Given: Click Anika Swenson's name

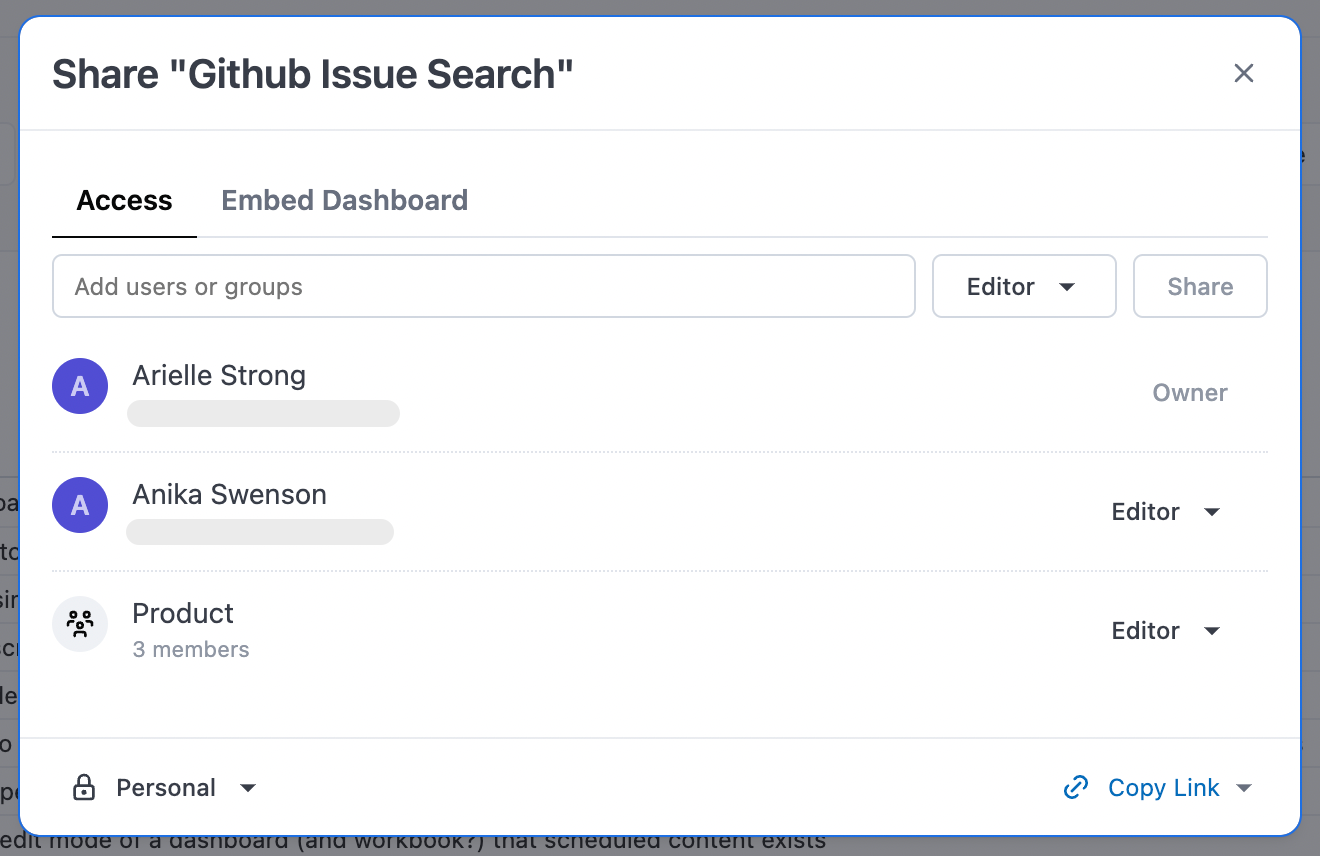Looking at the screenshot, I should pyautogui.click(x=229, y=494).
